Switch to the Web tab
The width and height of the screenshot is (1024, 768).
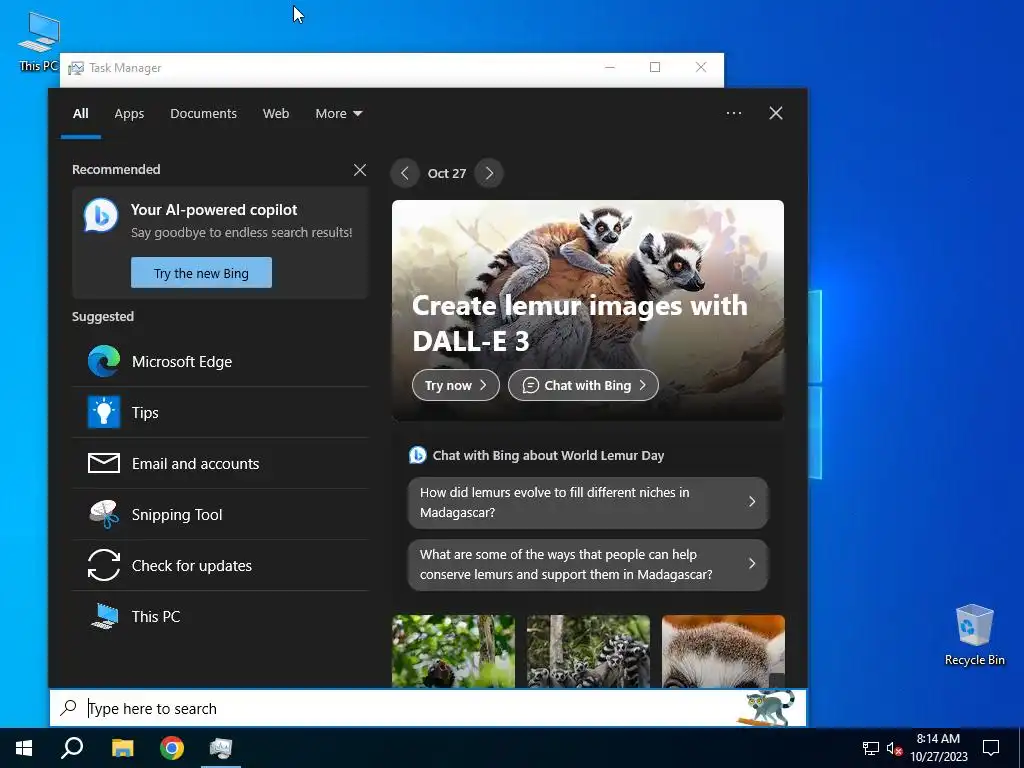pyautogui.click(x=276, y=113)
